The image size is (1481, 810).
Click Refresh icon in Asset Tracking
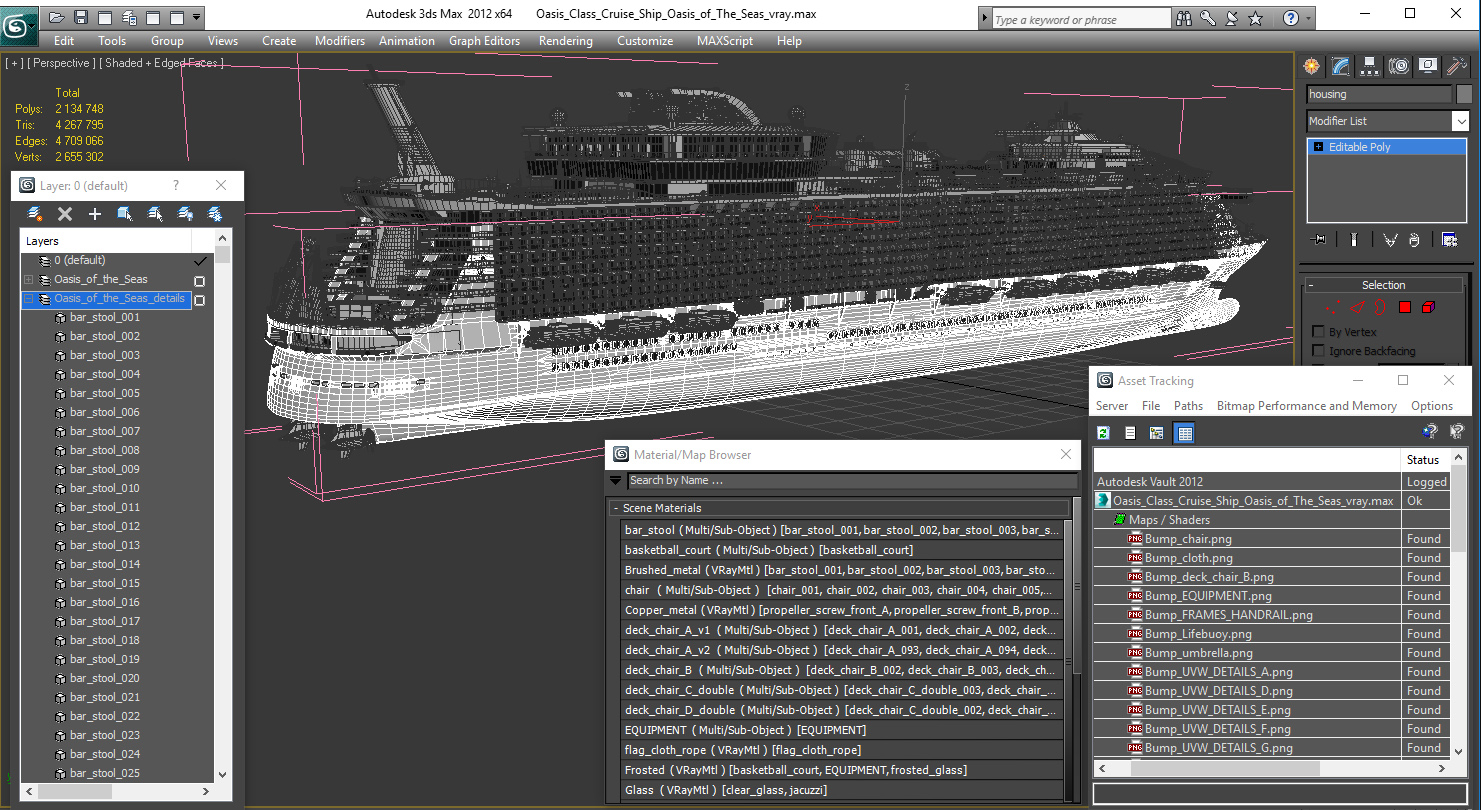point(1104,433)
